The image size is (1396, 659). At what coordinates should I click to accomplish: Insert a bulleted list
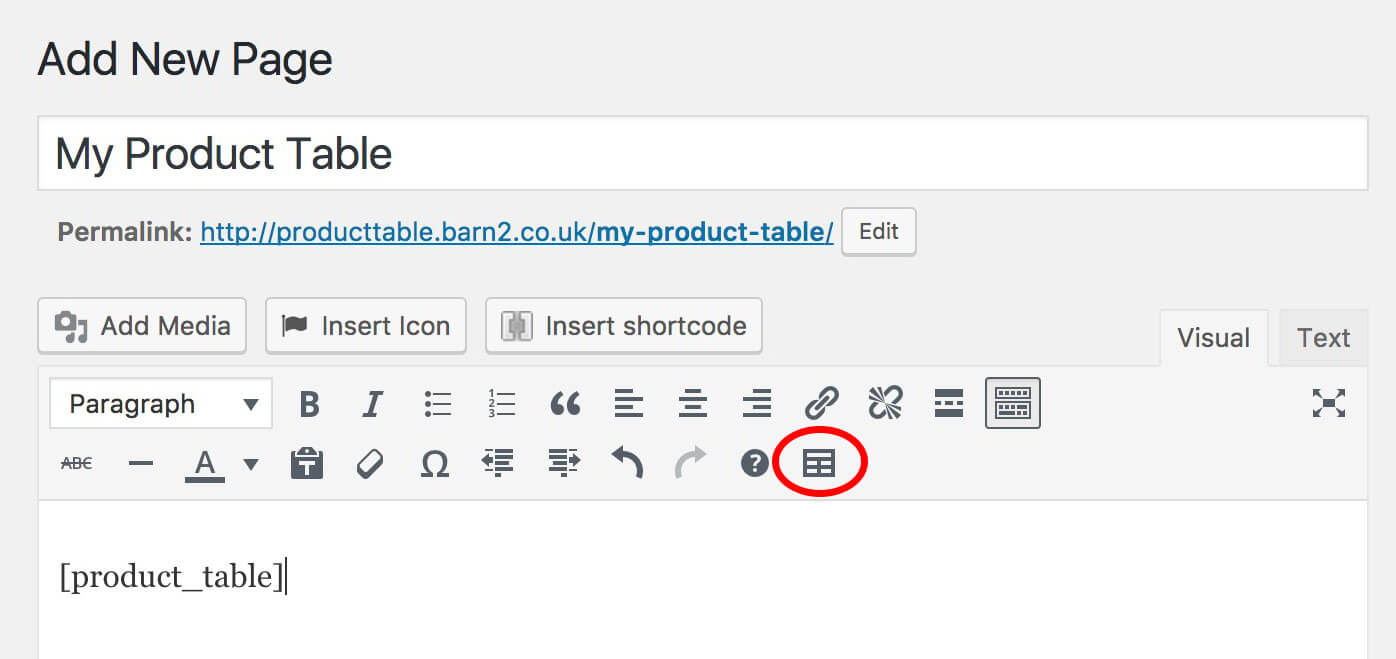click(x=437, y=404)
